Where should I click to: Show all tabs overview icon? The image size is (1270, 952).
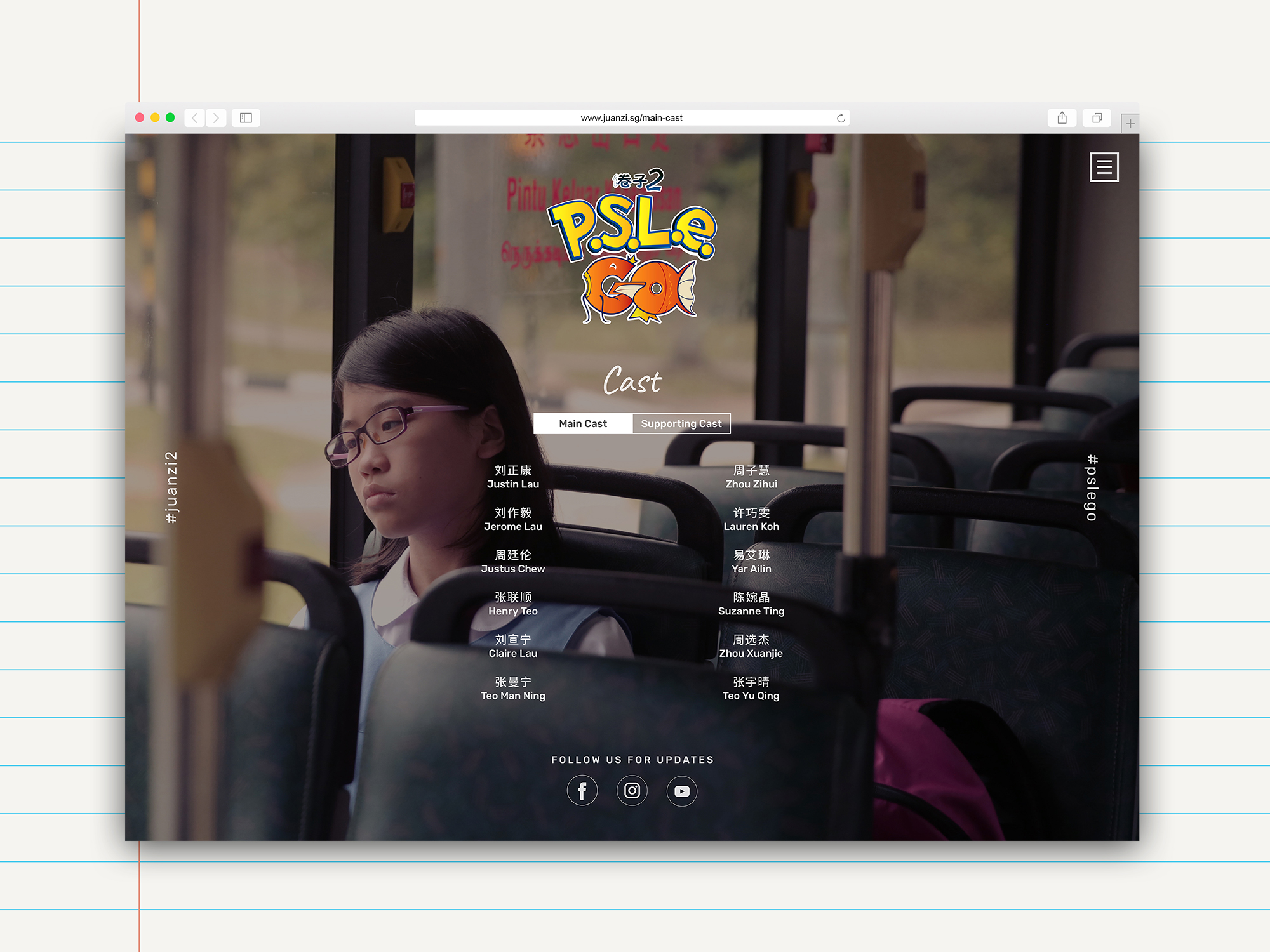tap(1097, 117)
